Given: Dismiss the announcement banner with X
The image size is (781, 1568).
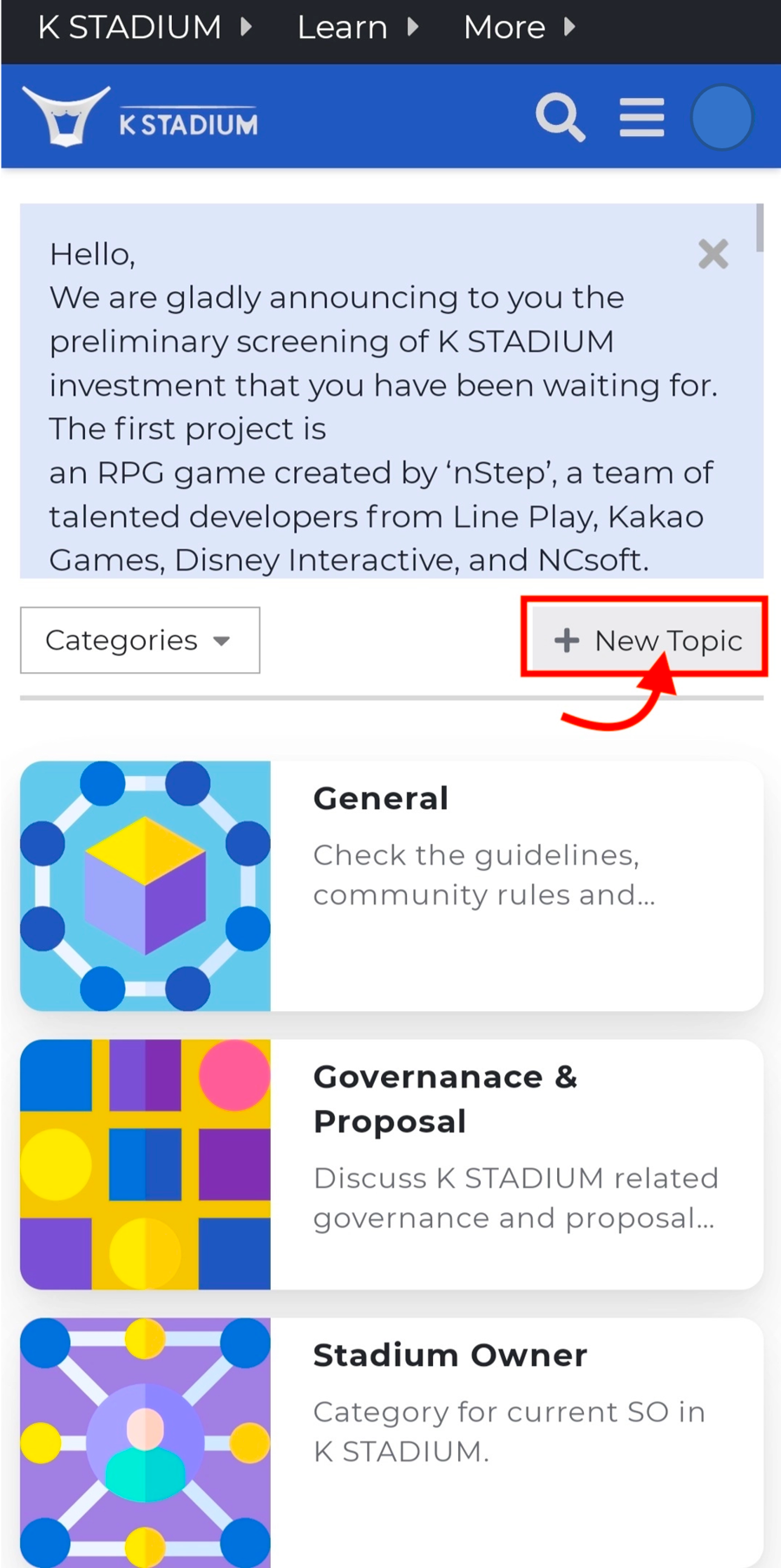Looking at the screenshot, I should [712, 254].
